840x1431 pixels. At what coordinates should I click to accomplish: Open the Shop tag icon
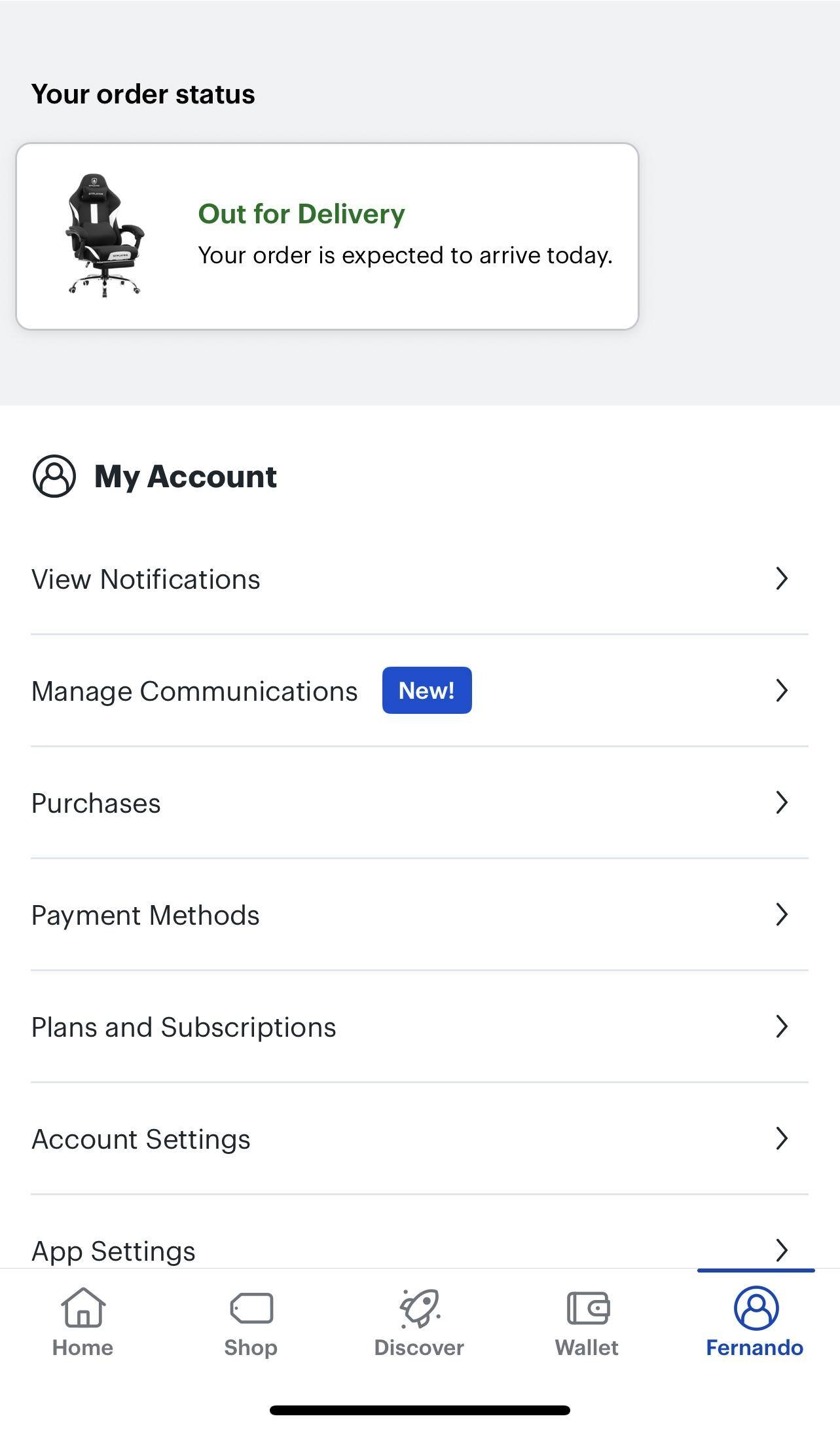coord(251,1308)
